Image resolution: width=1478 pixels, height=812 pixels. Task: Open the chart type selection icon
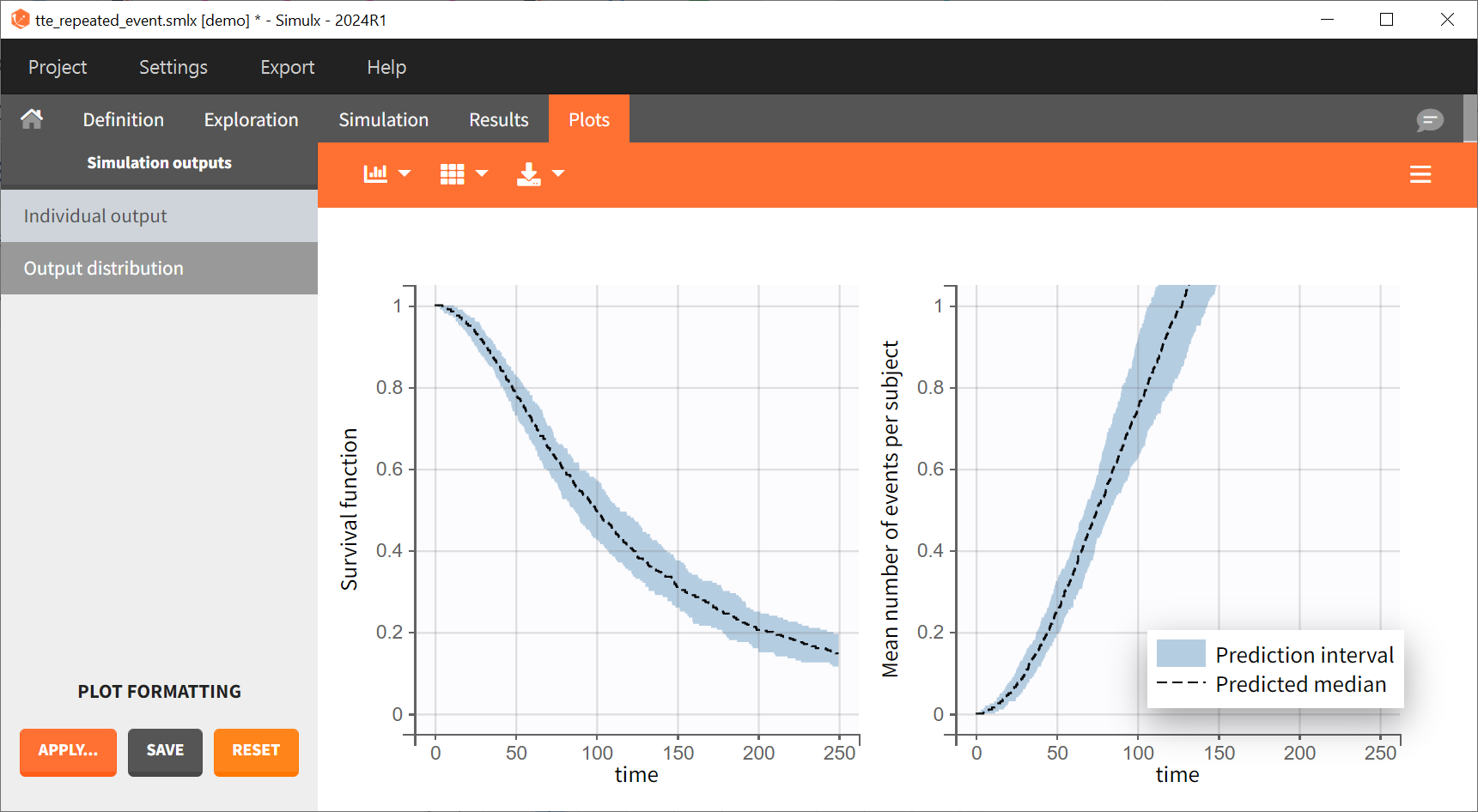point(375,173)
